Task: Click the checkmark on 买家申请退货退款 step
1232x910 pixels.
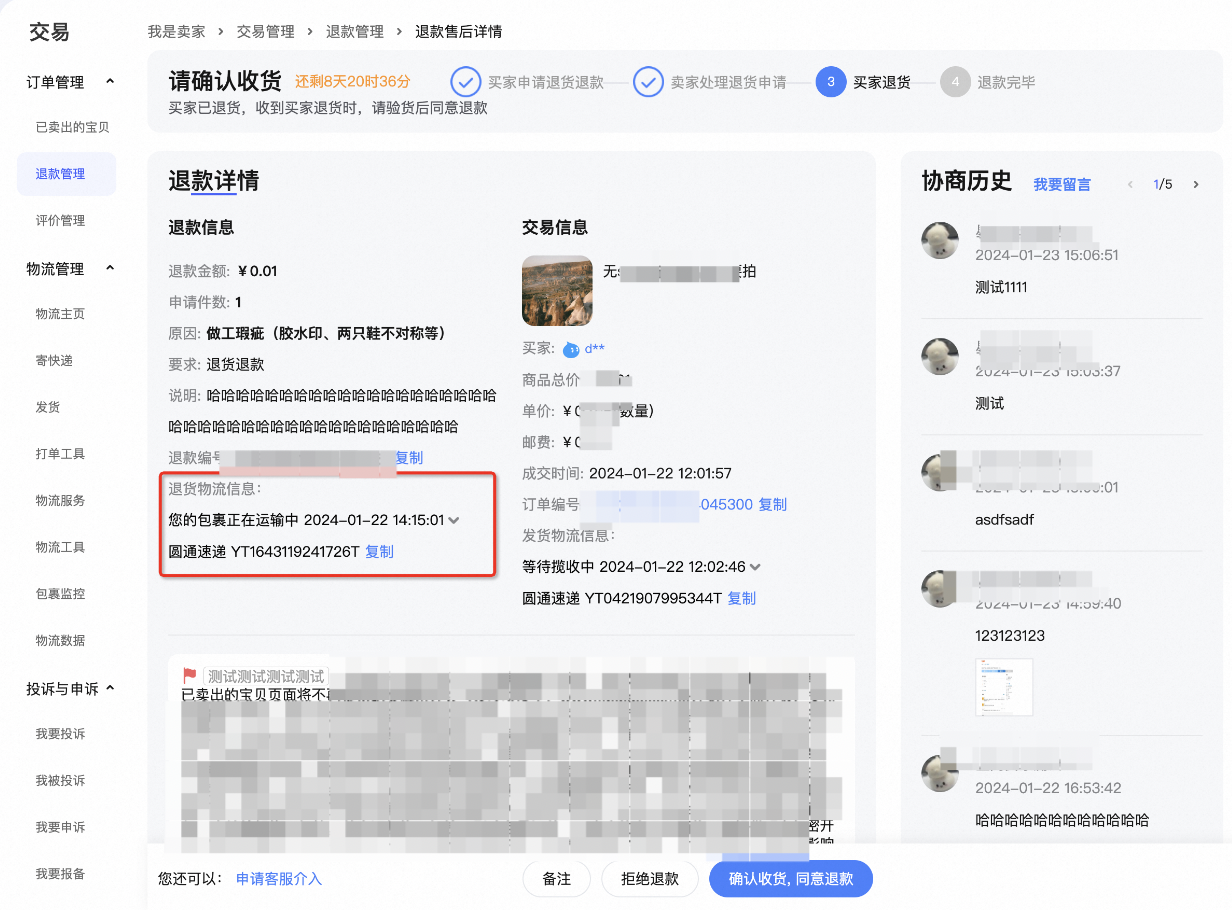Action: click(x=466, y=81)
